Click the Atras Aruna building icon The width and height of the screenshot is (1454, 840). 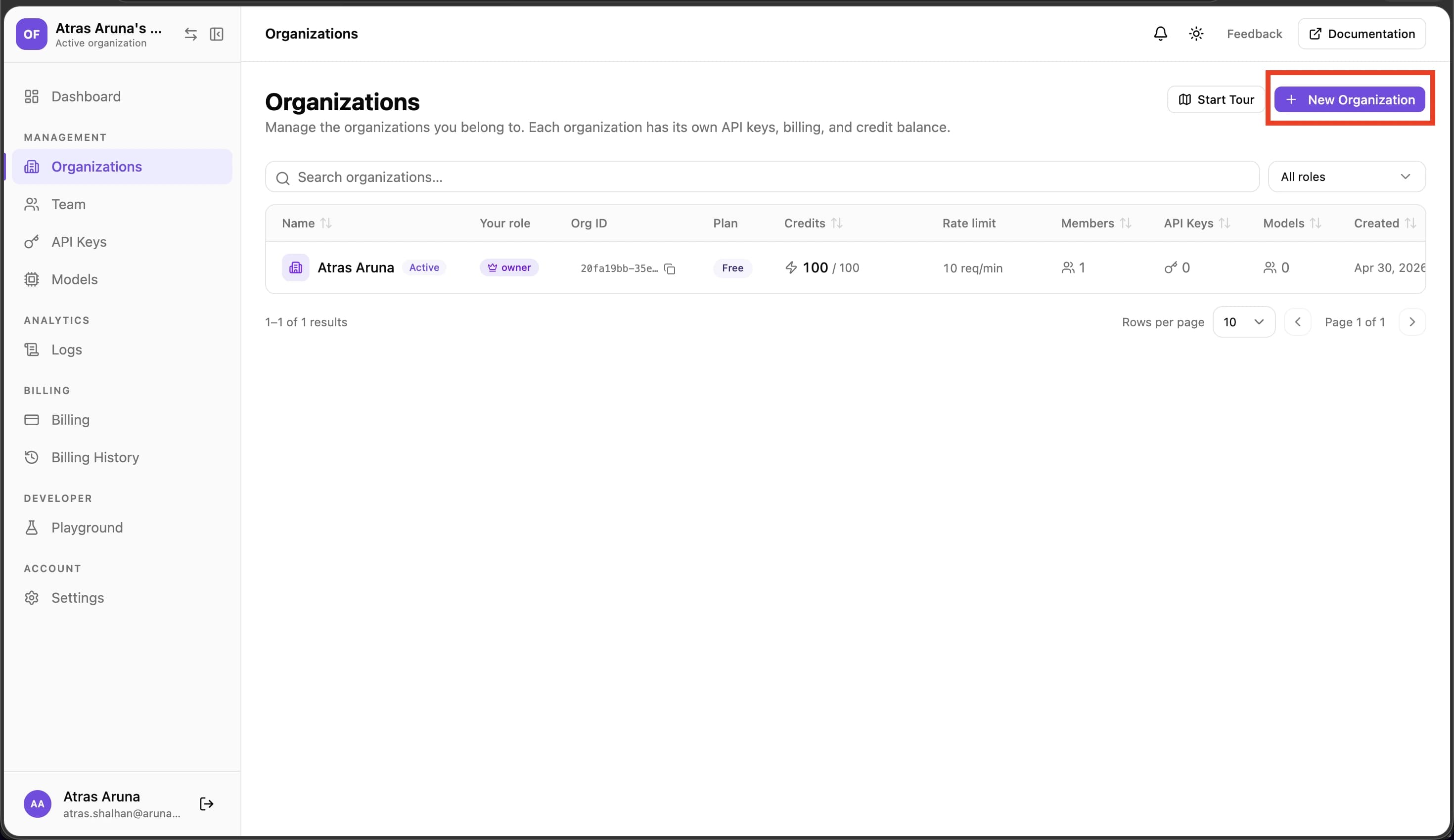[x=295, y=267]
